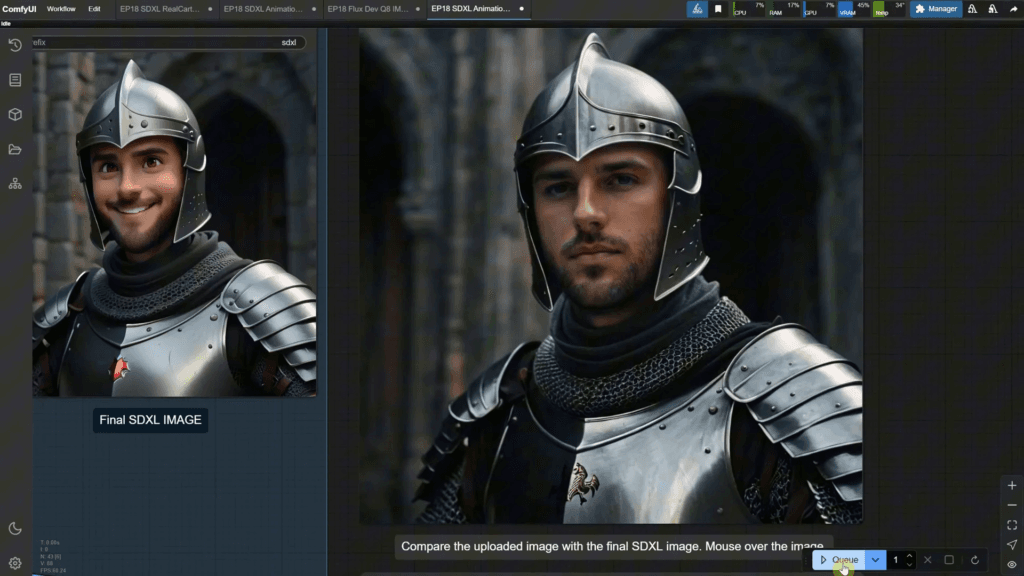Open the model library tree icon

(x=15, y=184)
